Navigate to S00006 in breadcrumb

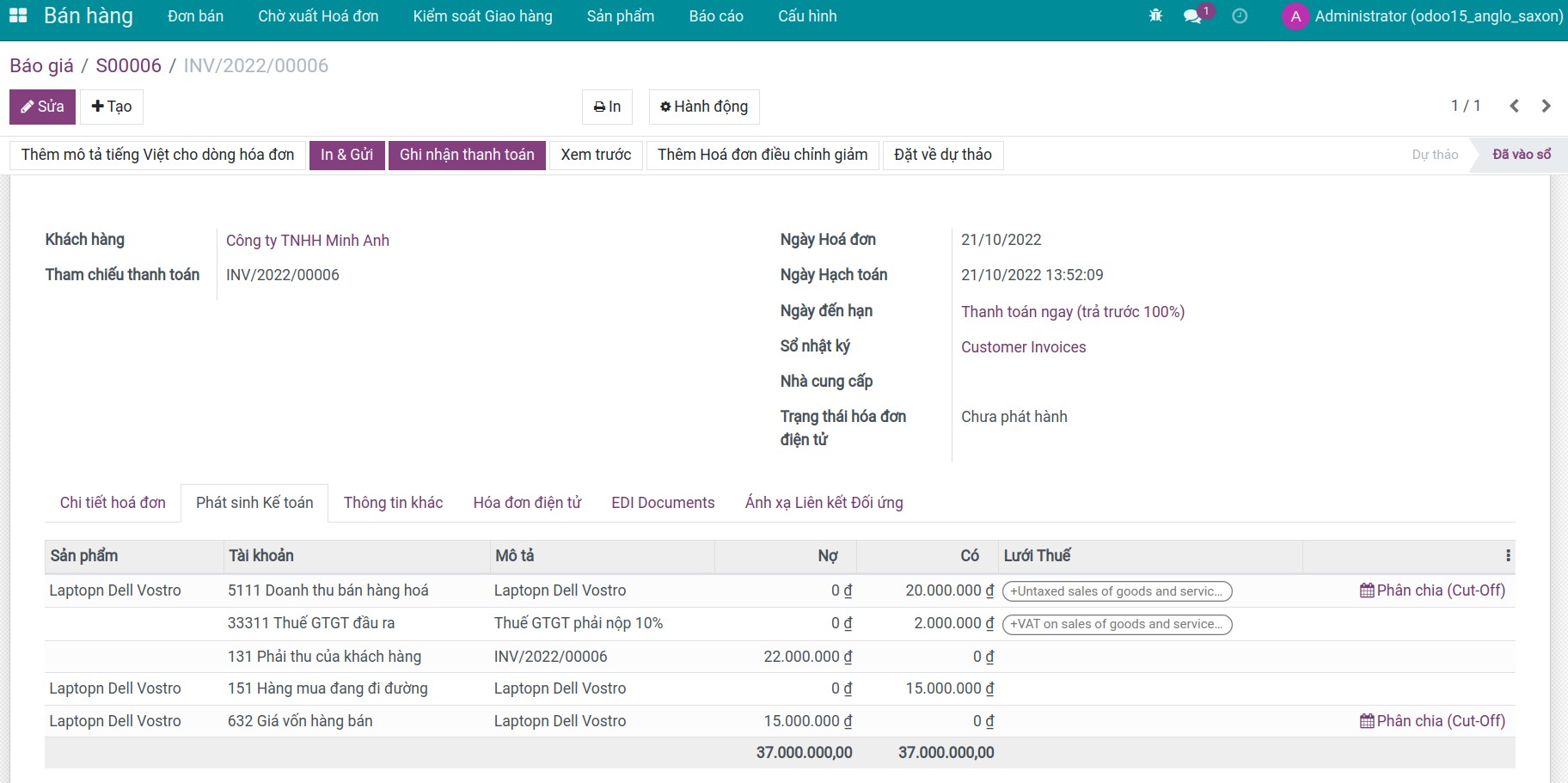click(128, 65)
